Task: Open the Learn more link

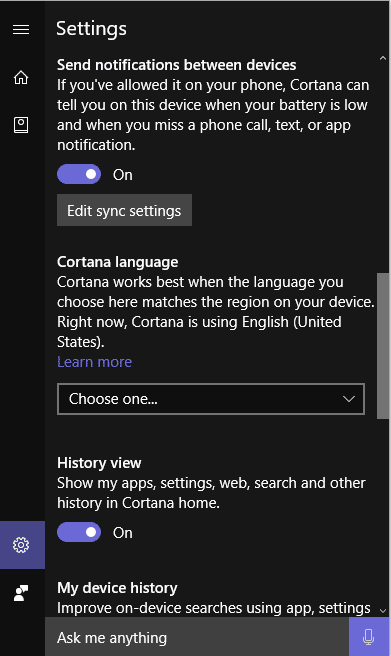Action: [x=95, y=362]
